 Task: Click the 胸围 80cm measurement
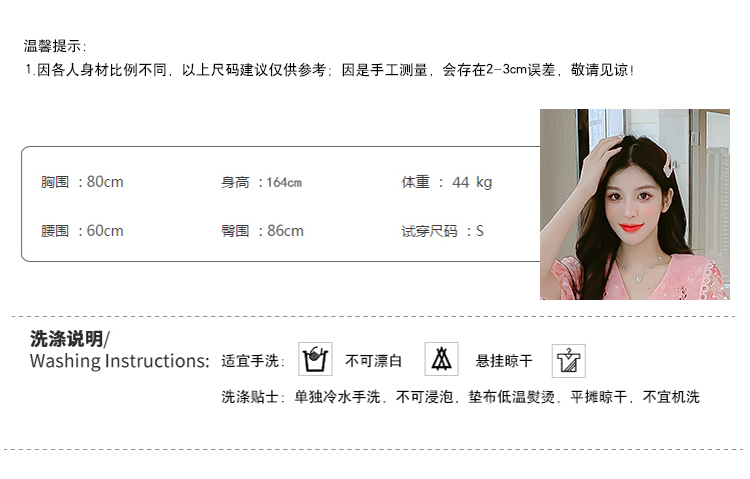pyautogui.click(x=82, y=182)
